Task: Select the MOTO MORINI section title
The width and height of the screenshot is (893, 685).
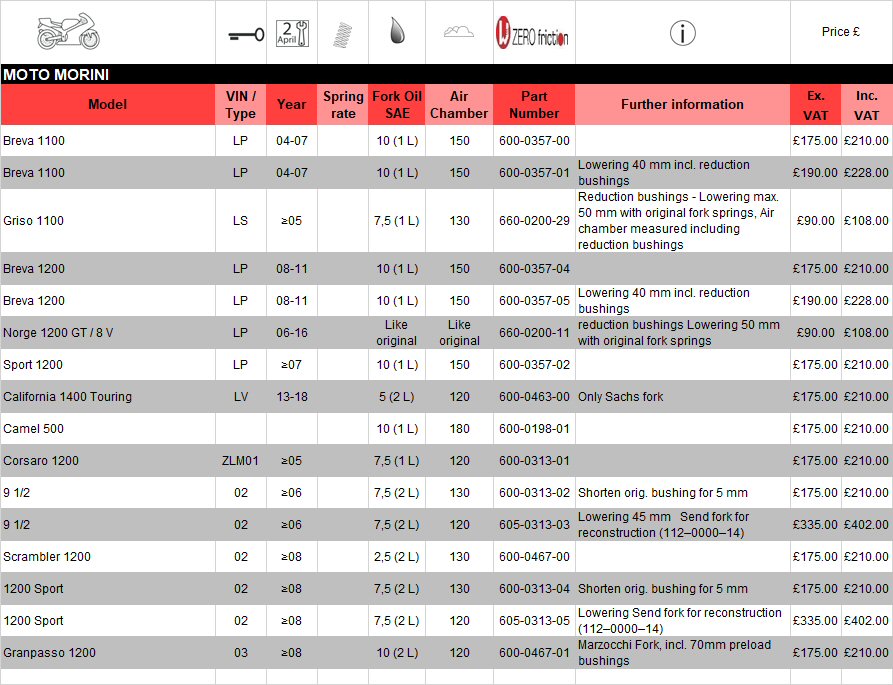Action: pyautogui.click(x=56, y=75)
